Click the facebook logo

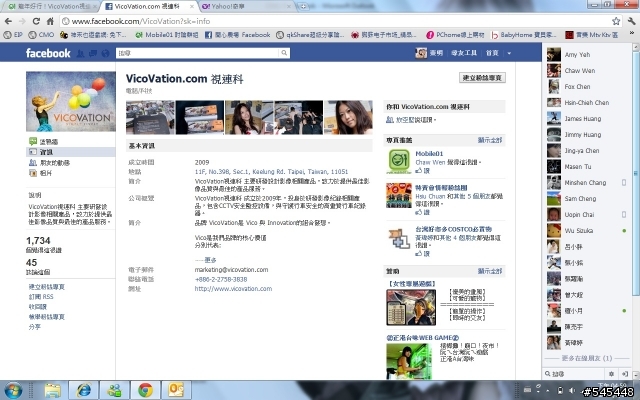(48, 53)
